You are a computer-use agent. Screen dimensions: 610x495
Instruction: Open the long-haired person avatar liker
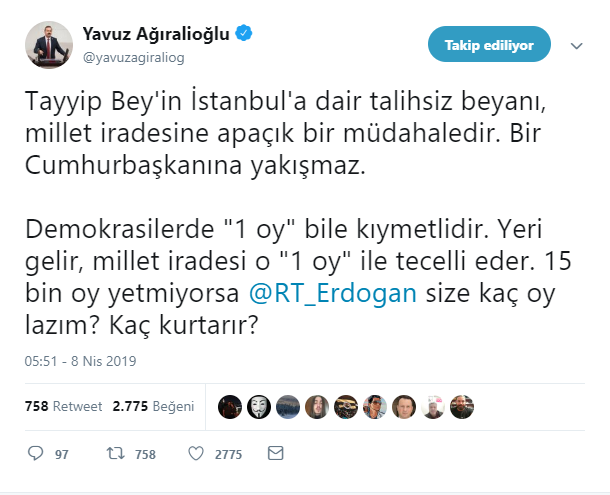pyautogui.click(x=317, y=407)
